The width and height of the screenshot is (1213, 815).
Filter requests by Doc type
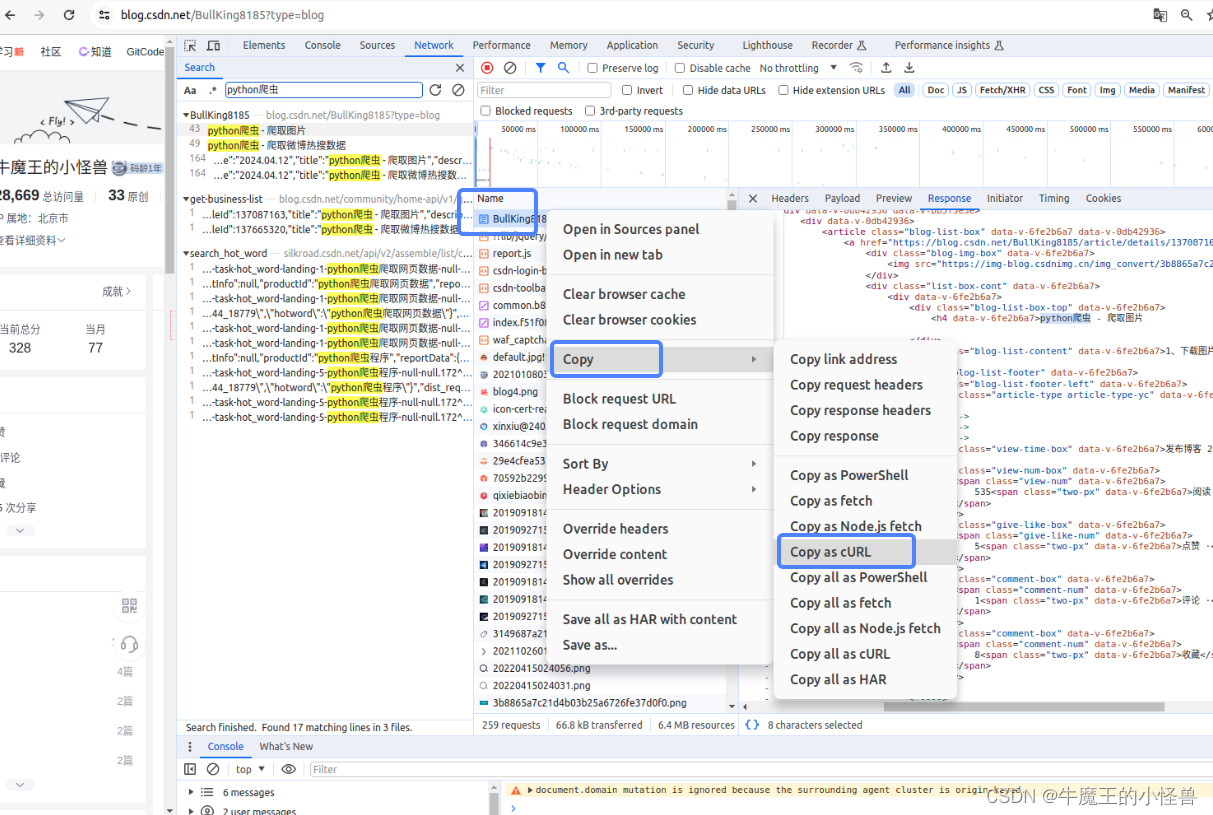[936, 90]
